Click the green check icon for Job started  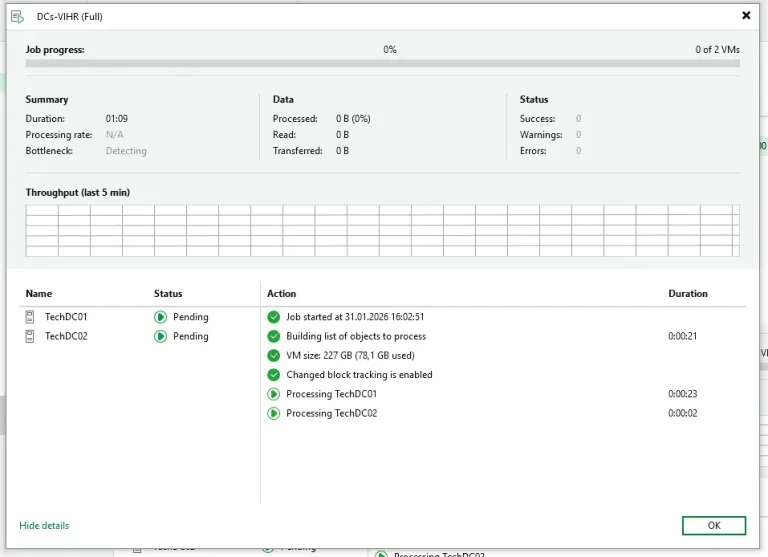(273, 317)
